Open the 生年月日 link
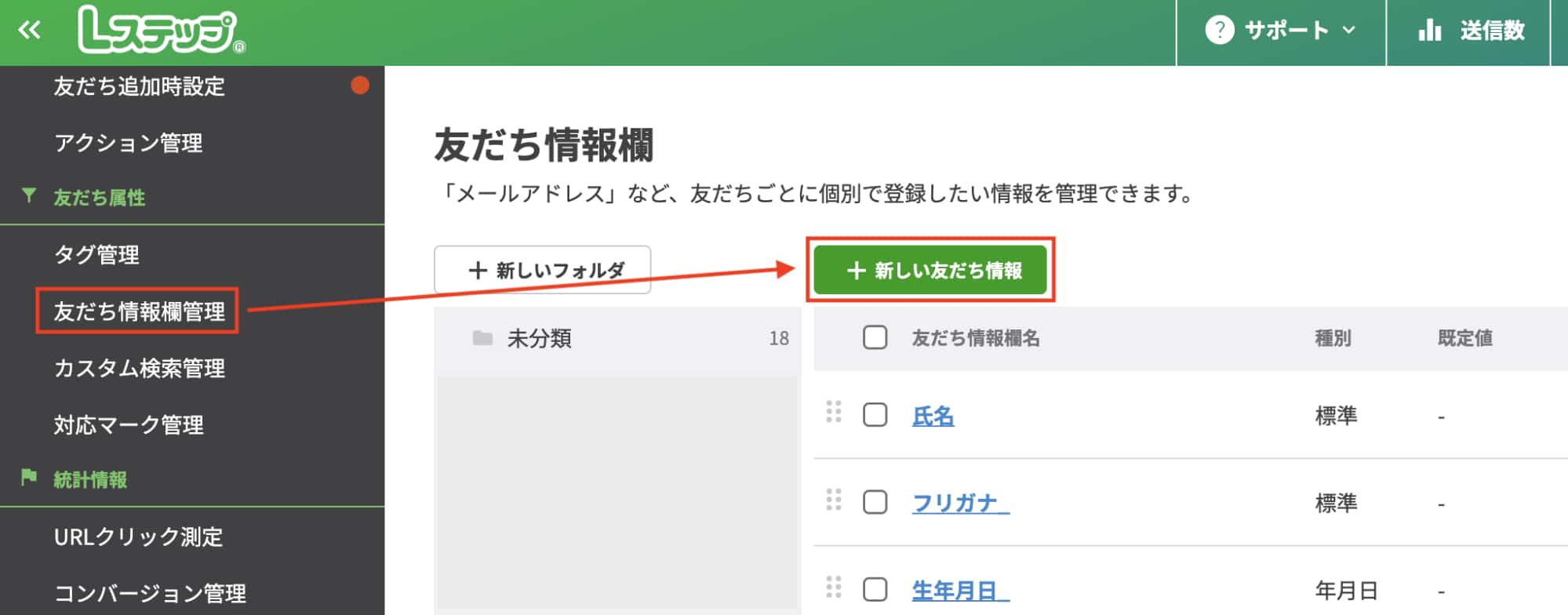The image size is (1568, 615). click(x=956, y=591)
